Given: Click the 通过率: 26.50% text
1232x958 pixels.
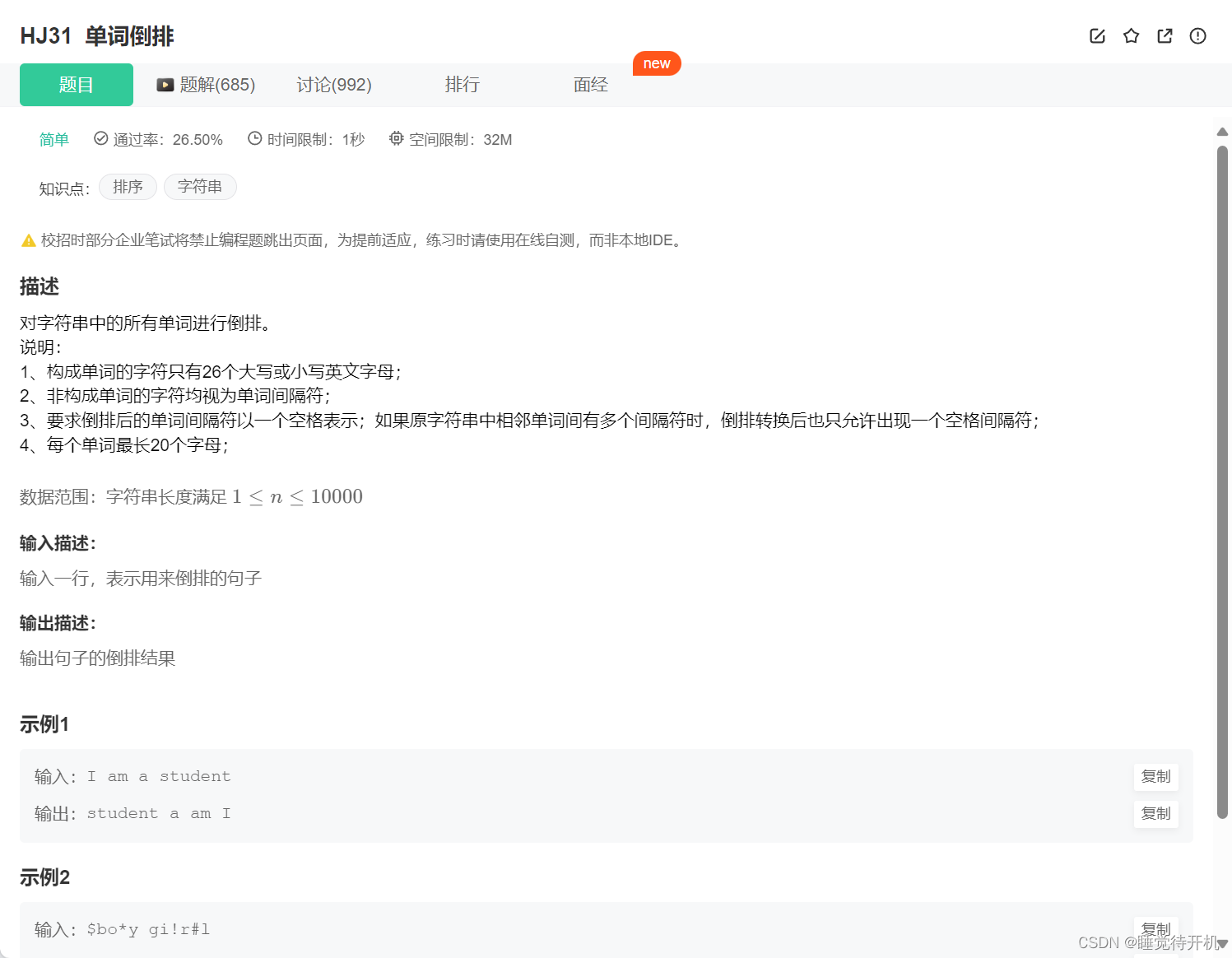Looking at the screenshot, I should 168,140.
